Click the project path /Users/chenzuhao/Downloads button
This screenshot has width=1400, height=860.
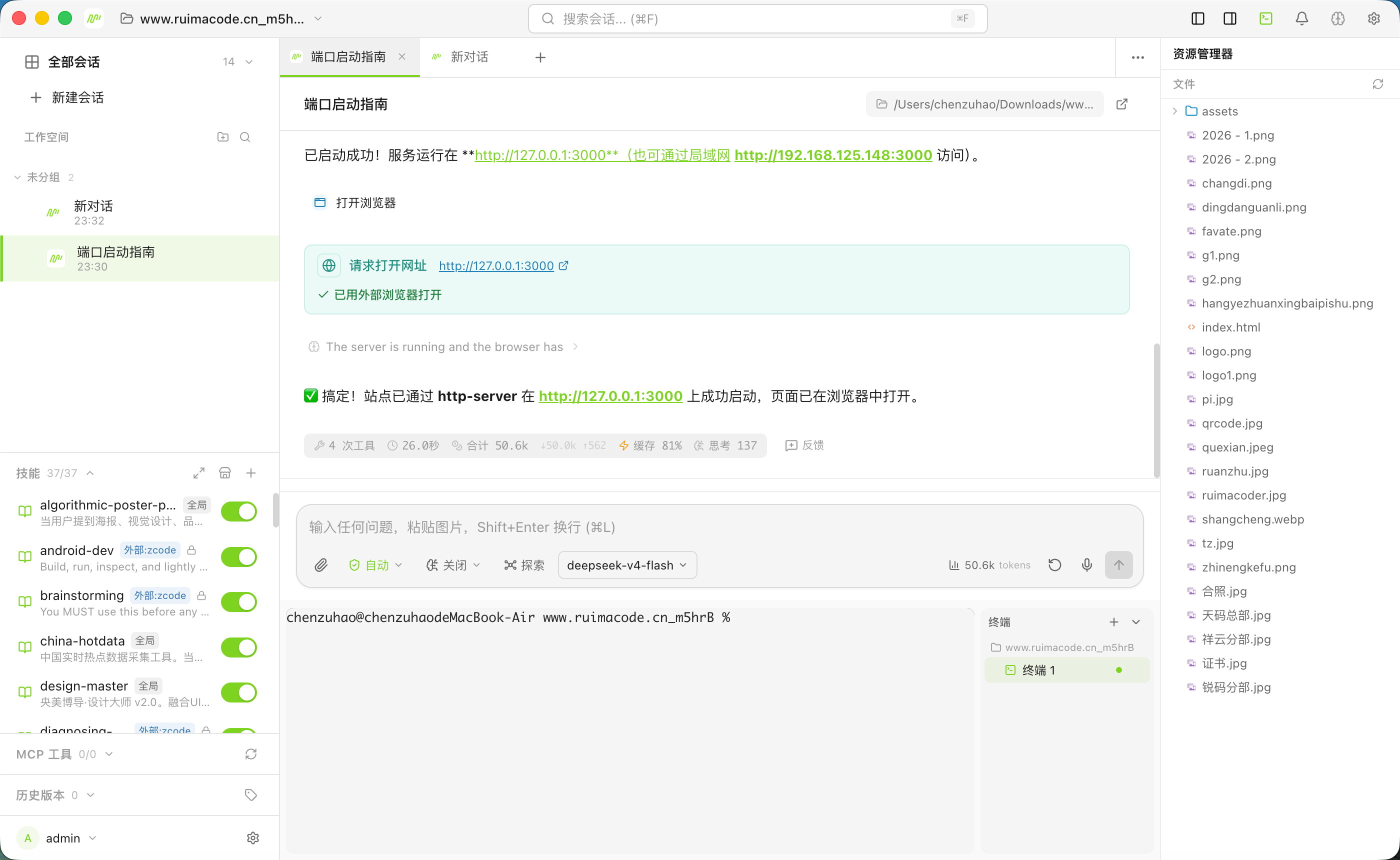984,104
